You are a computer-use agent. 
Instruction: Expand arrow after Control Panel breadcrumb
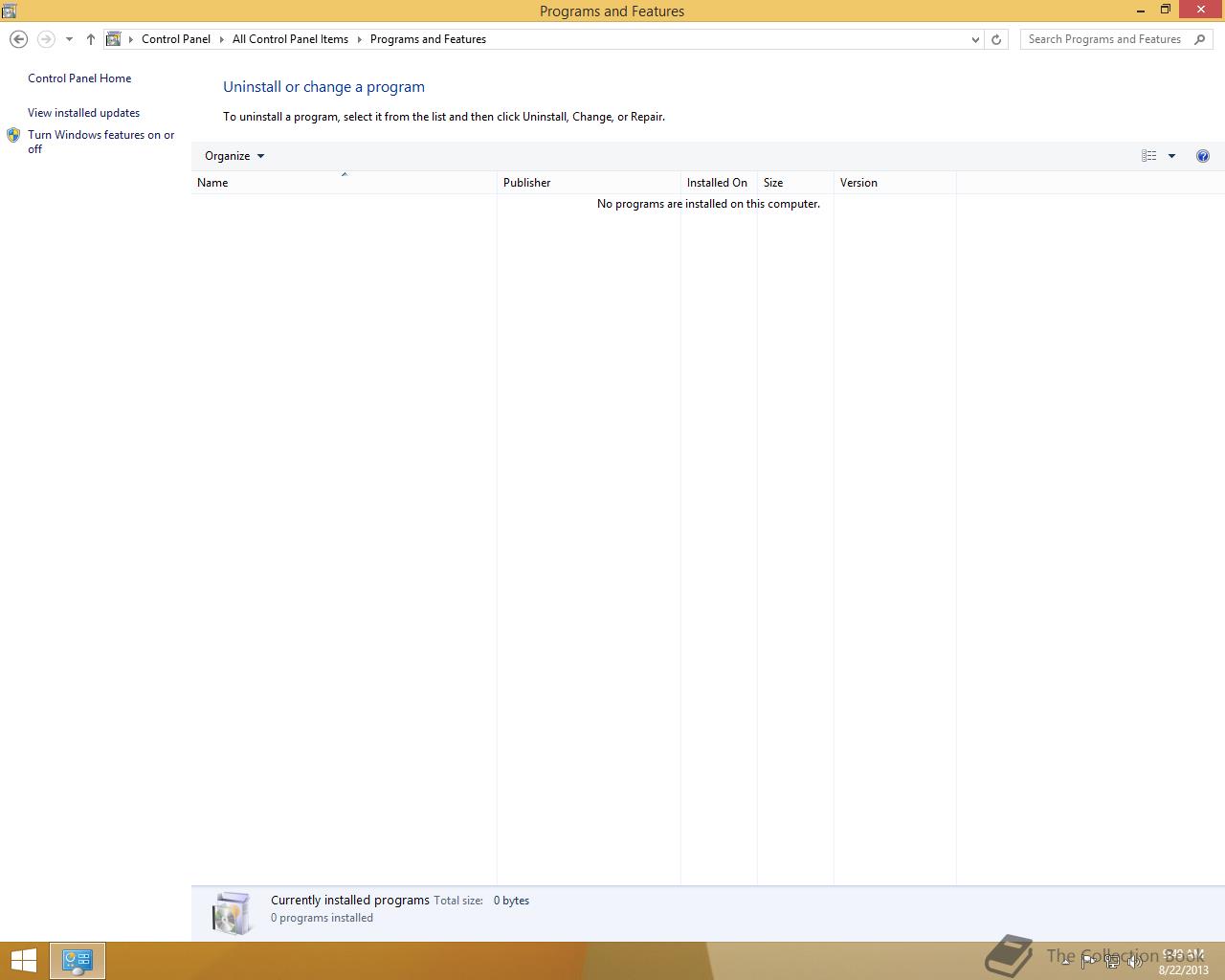222,39
